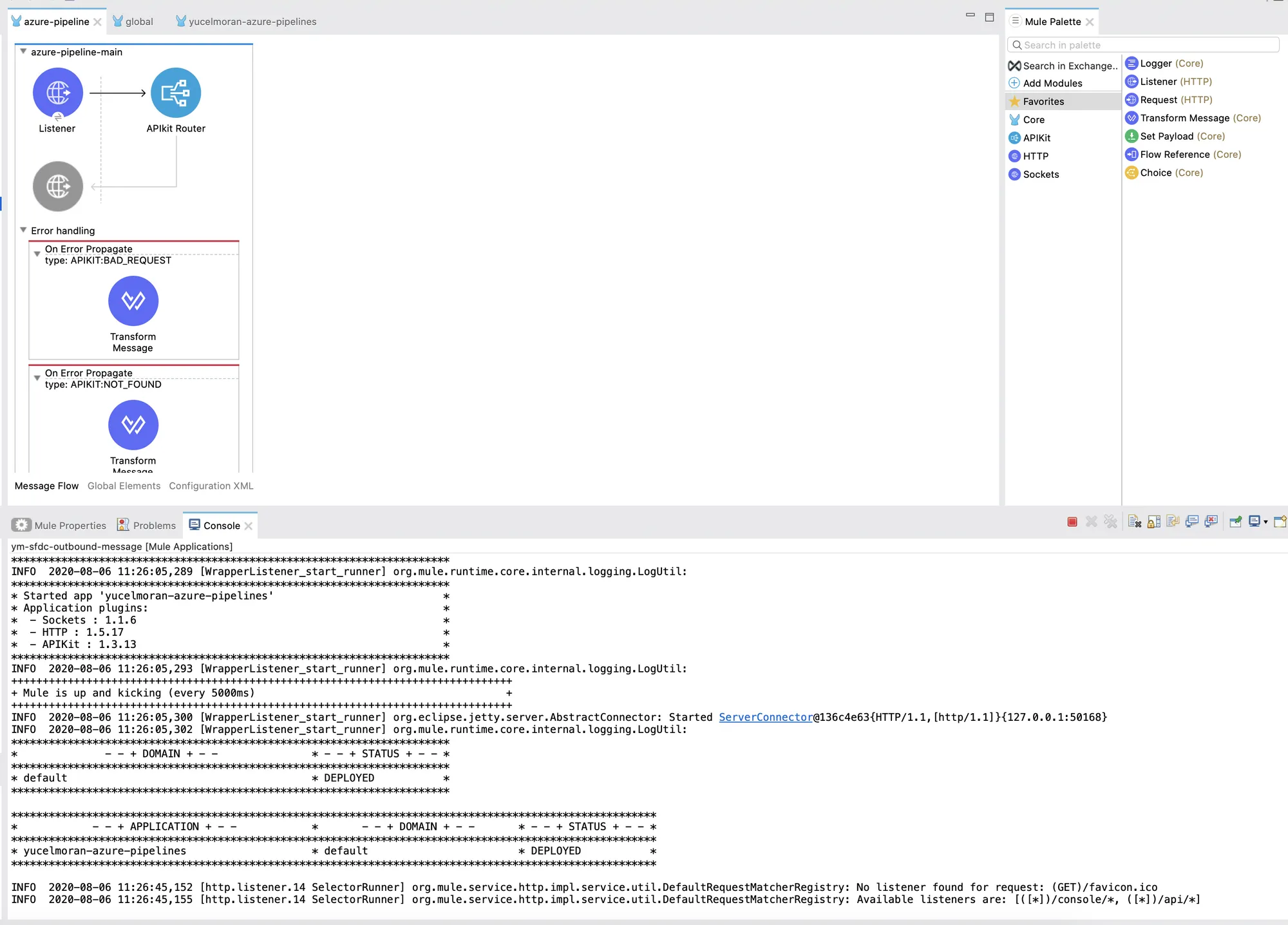The width and height of the screenshot is (1288, 925).
Task: Select the grey response Listener icon
Action: point(58,186)
